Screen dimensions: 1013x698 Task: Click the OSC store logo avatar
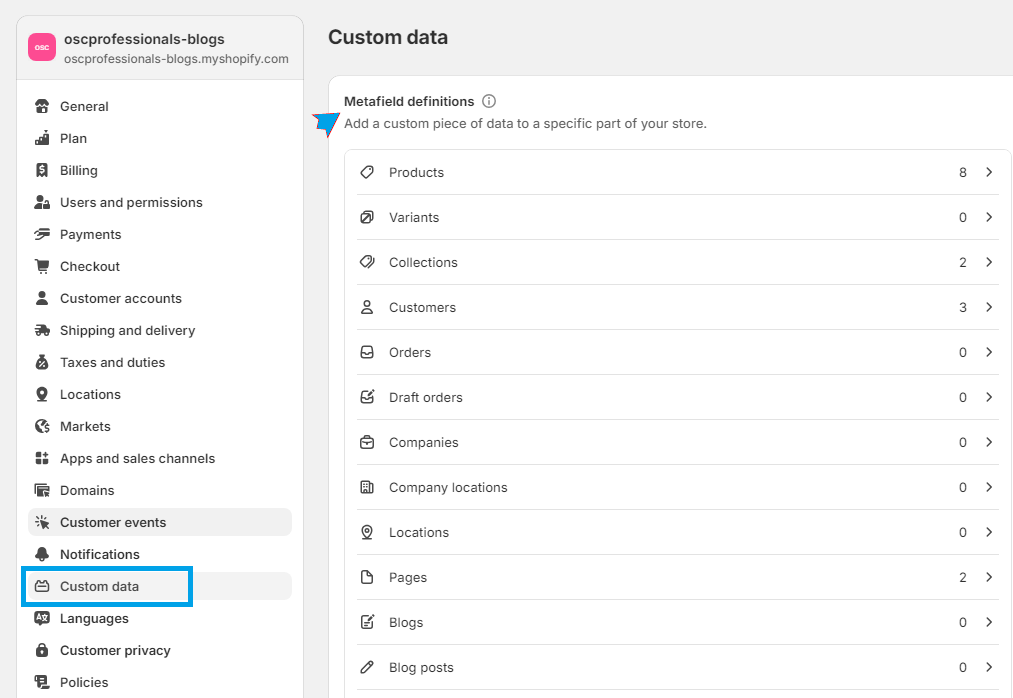point(42,48)
